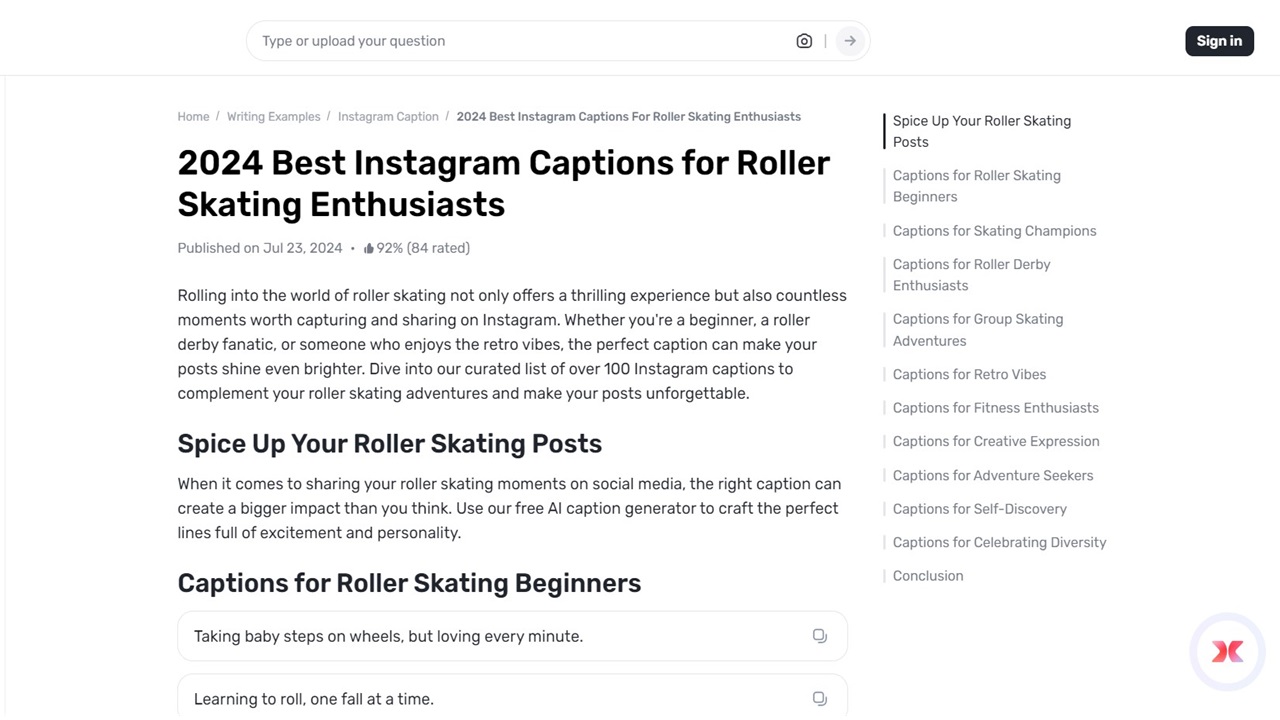1280x720 pixels.
Task: Open the chat widget in the bottom corner
Action: pos(1227,651)
